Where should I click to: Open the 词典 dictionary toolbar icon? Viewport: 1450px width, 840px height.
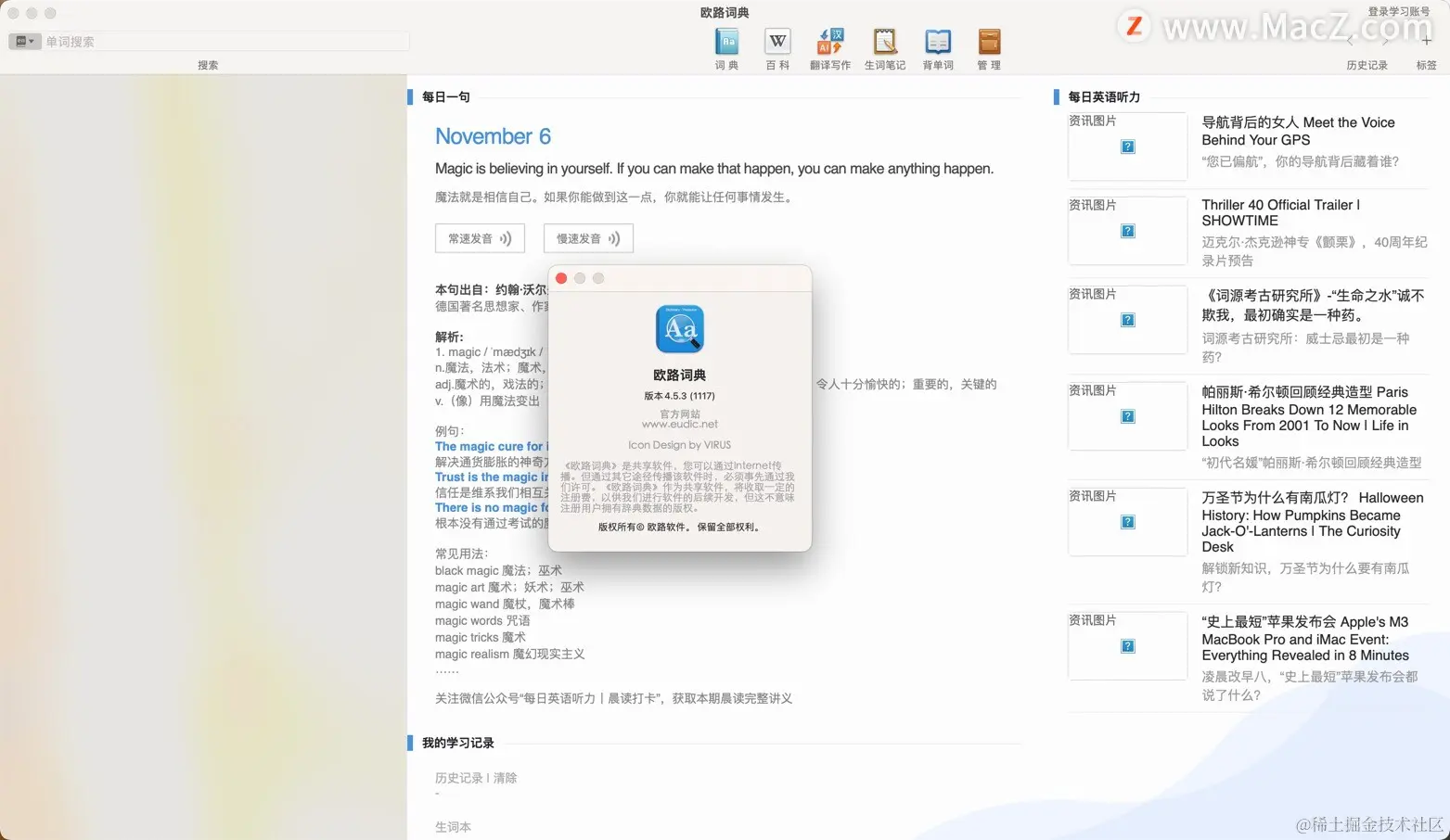pyautogui.click(x=726, y=43)
